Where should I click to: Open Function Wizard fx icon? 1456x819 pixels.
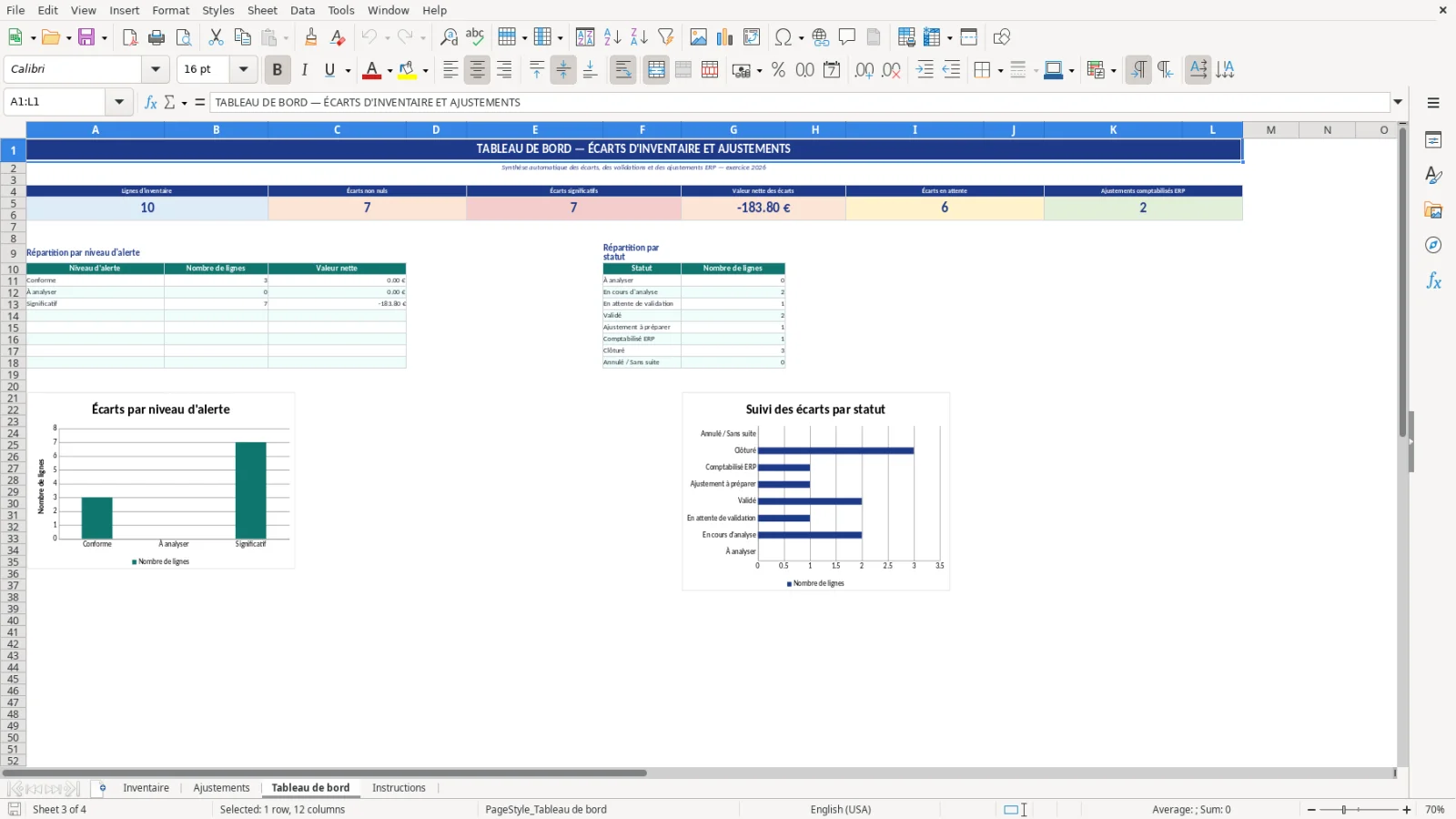click(x=151, y=102)
